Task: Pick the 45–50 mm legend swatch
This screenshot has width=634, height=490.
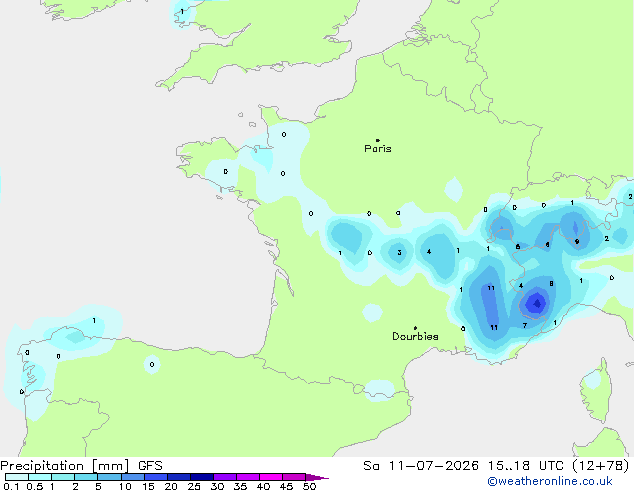Action: coord(294,477)
